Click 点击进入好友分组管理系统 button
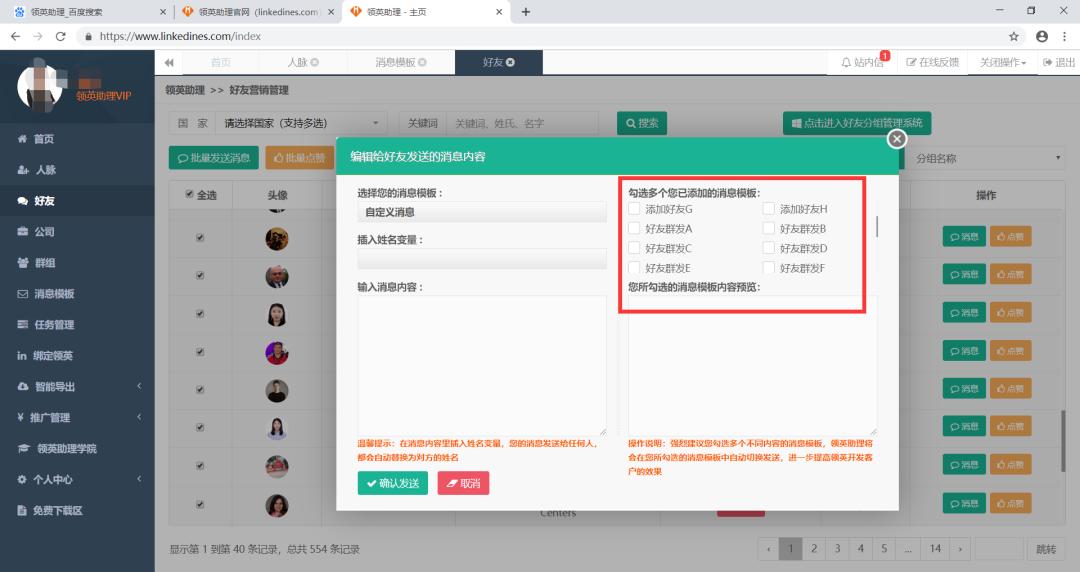The image size is (1080, 572). coord(857,123)
